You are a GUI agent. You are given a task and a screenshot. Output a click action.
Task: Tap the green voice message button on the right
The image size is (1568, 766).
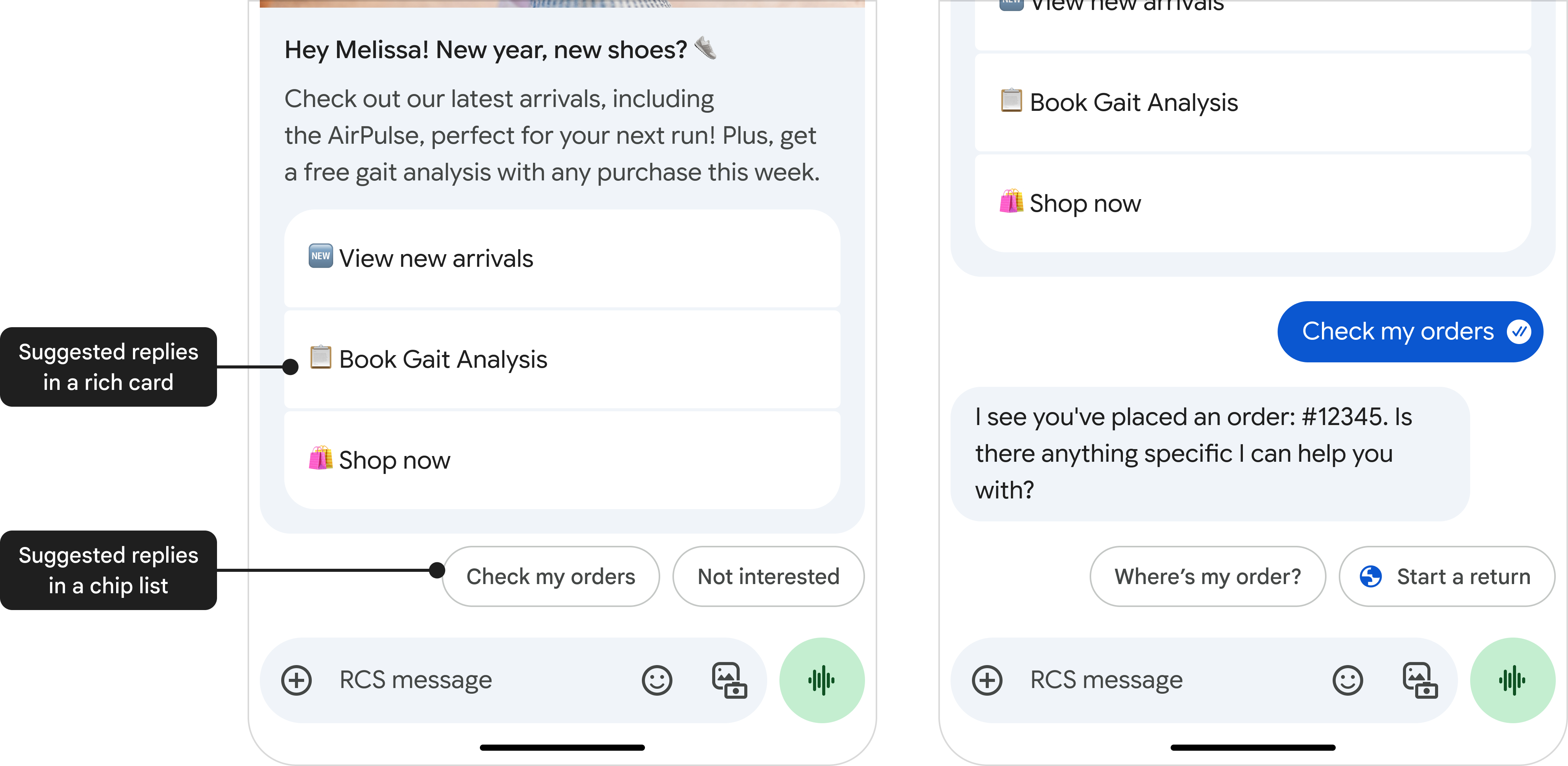[x=1513, y=680]
